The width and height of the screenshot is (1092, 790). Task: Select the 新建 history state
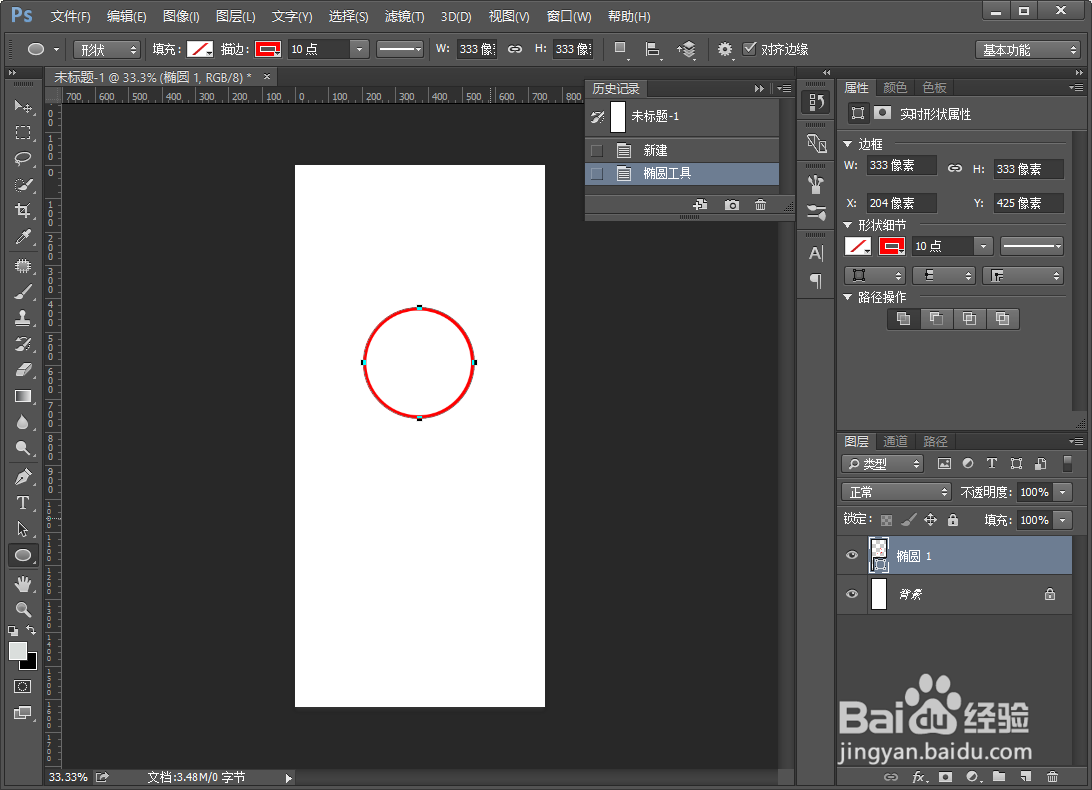pyautogui.click(x=682, y=150)
